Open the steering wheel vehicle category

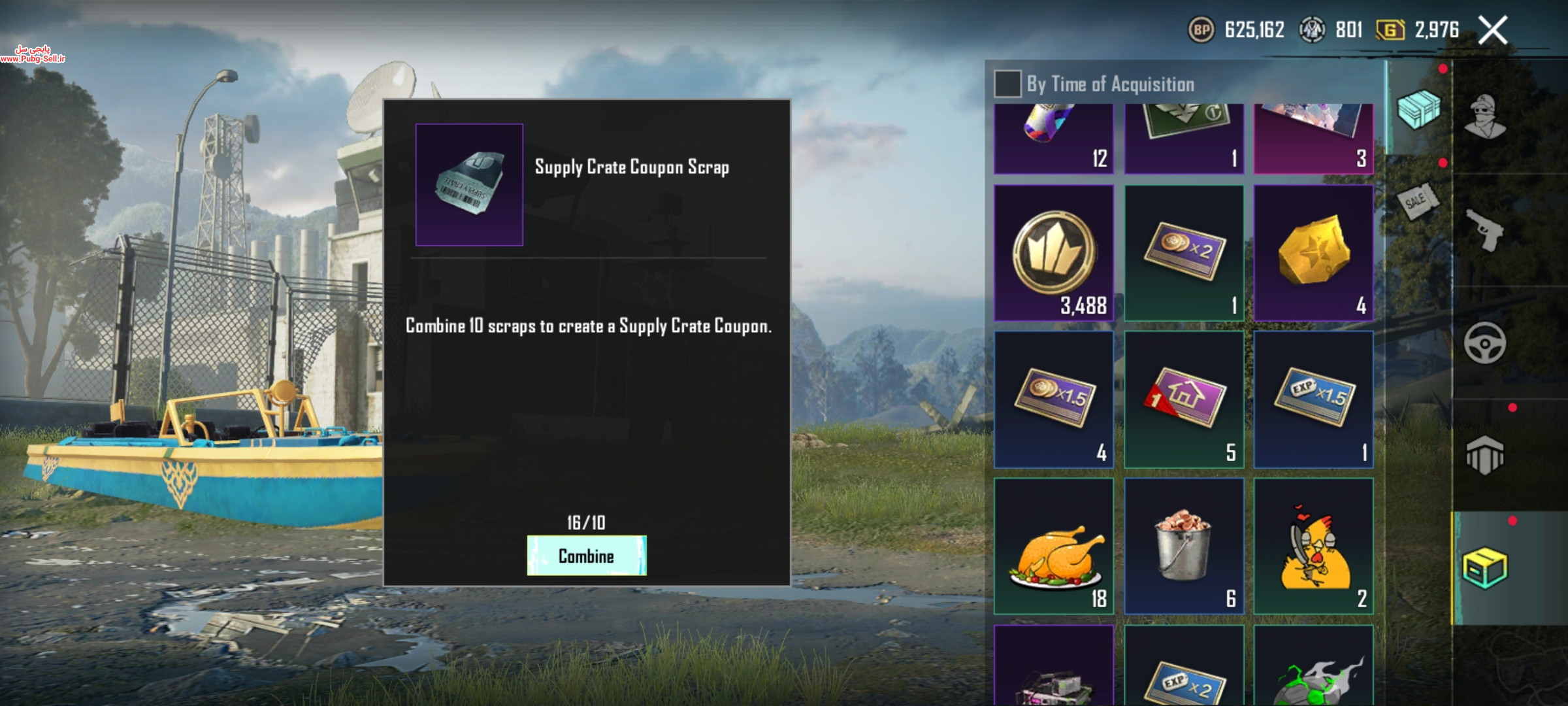1484,343
